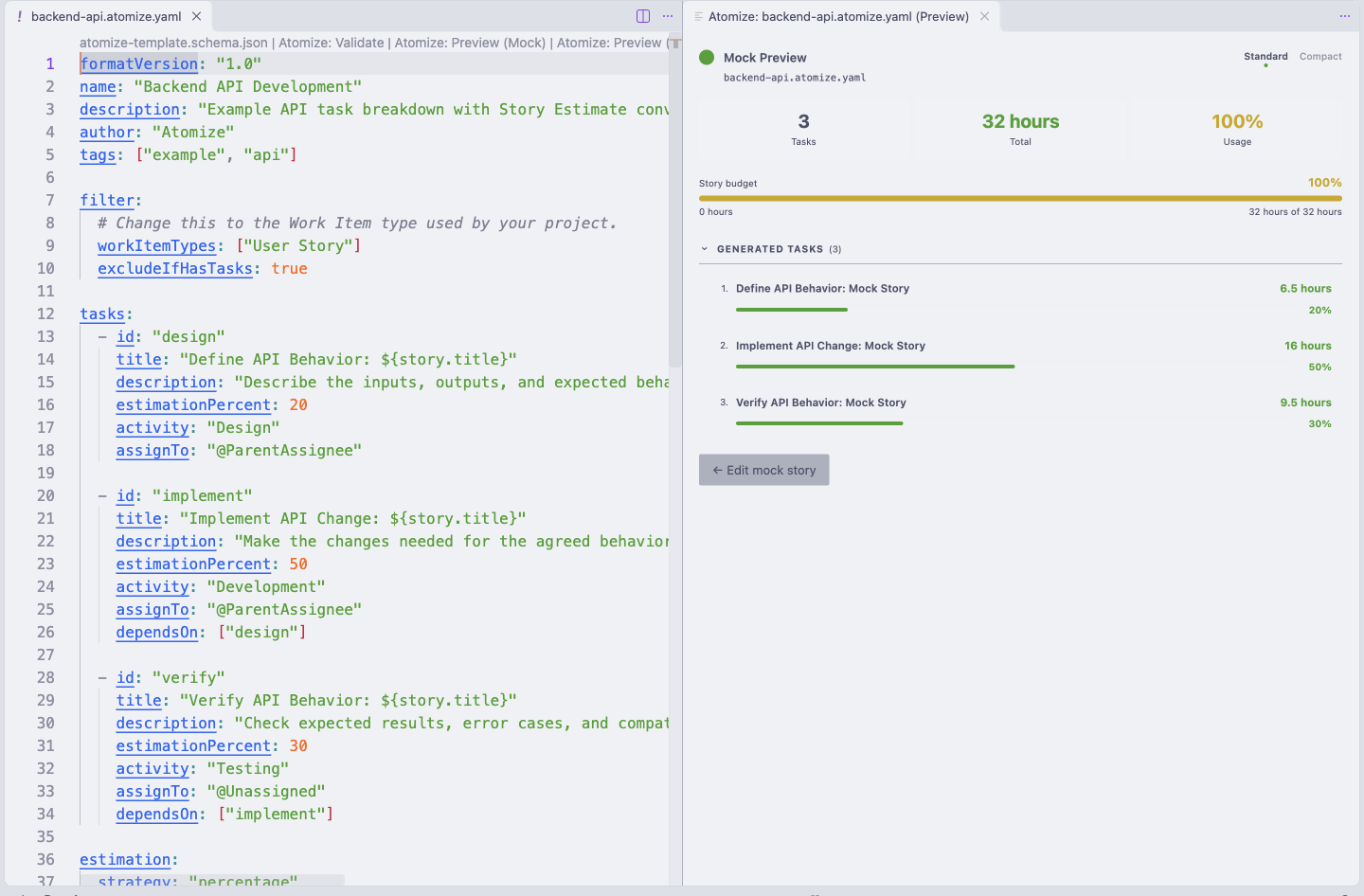Switch to Compact view mode
Screen dimensions: 1364x896
click(x=1320, y=57)
